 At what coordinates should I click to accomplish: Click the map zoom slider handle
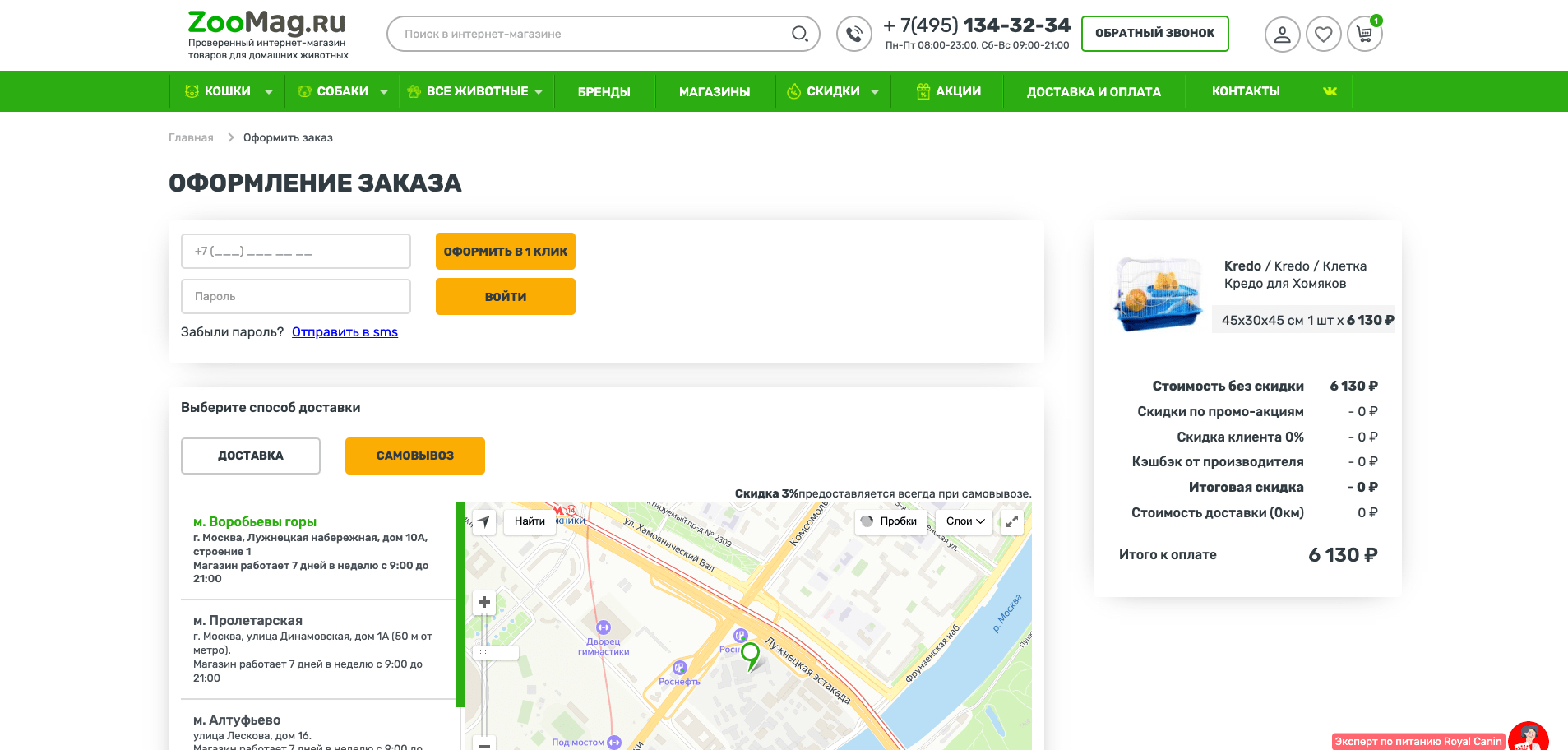[495, 652]
